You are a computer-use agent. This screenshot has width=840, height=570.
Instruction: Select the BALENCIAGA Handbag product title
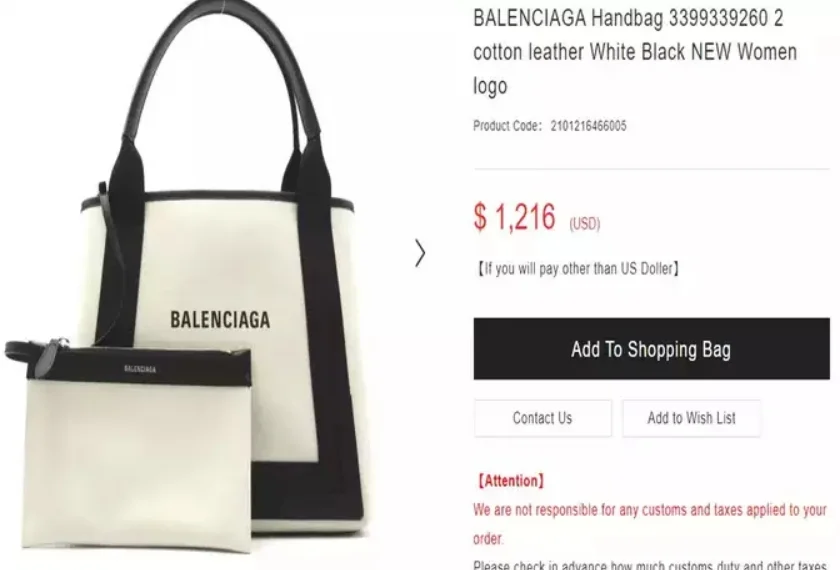click(x=635, y=52)
